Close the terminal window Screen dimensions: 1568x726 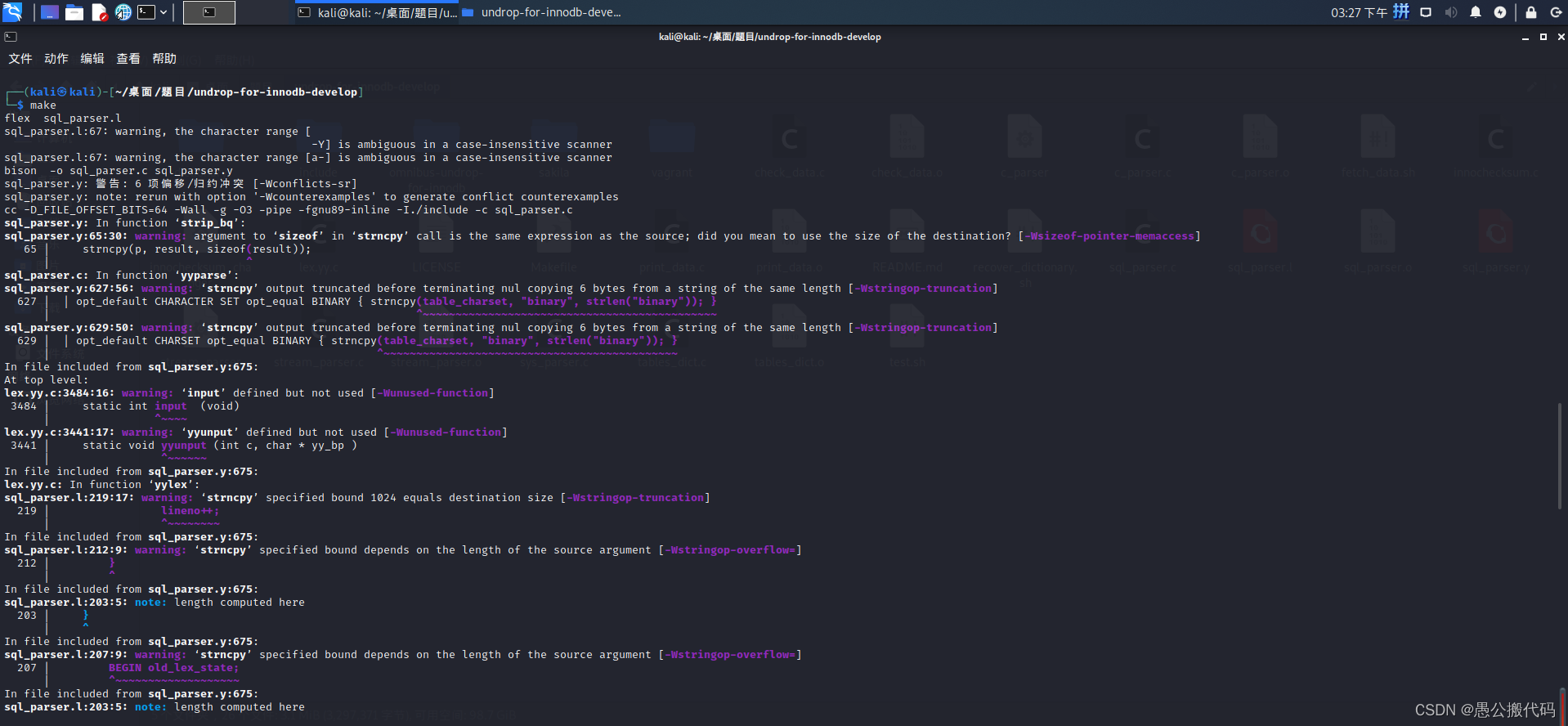pos(1561,37)
